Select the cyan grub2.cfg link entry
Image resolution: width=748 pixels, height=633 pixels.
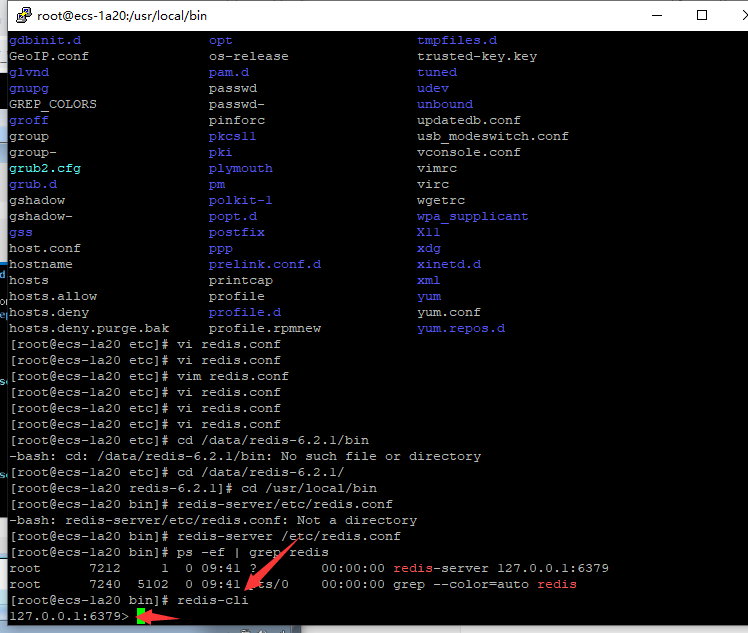[45, 168]
